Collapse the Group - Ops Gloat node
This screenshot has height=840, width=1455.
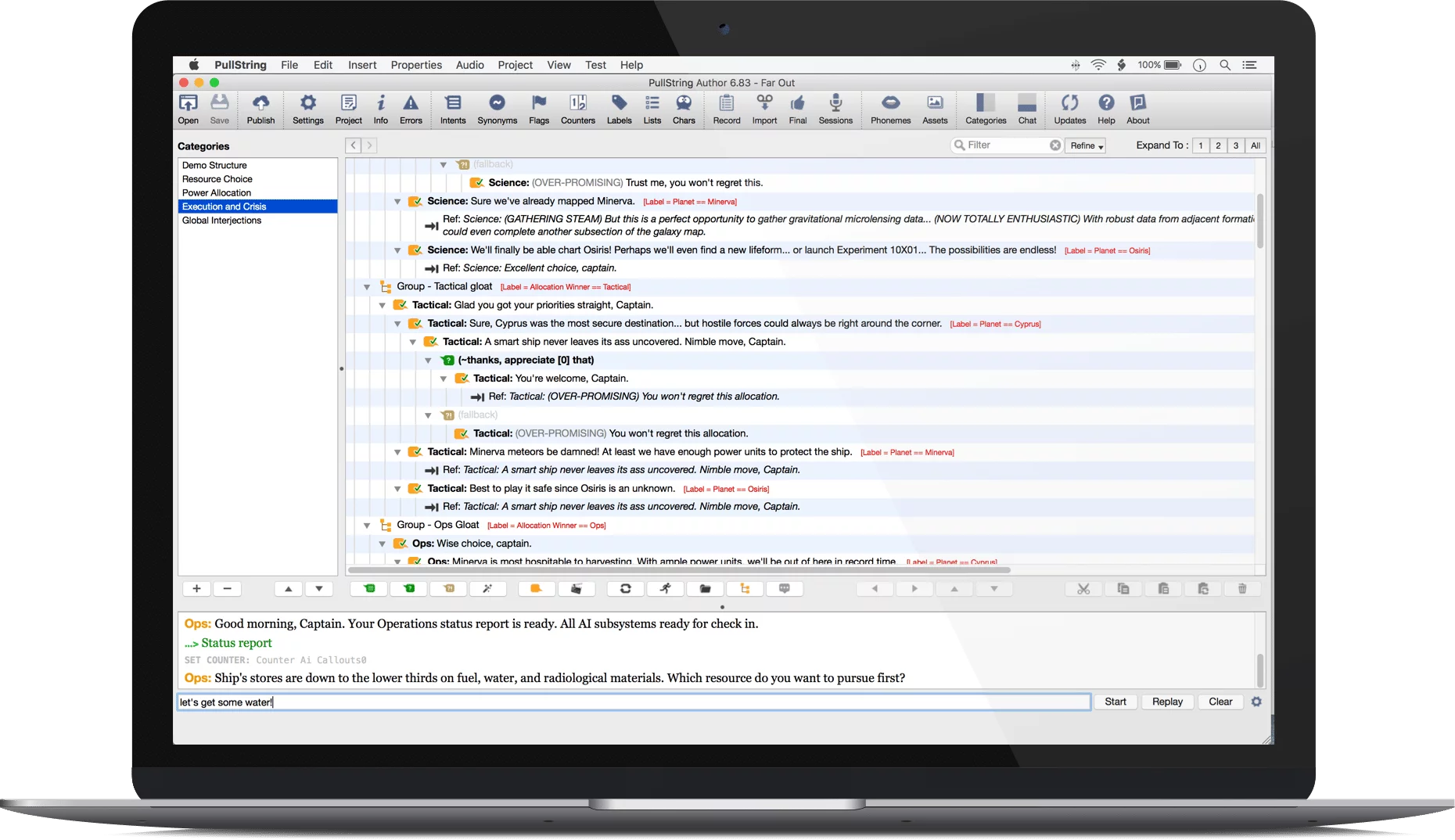(366, 526)
